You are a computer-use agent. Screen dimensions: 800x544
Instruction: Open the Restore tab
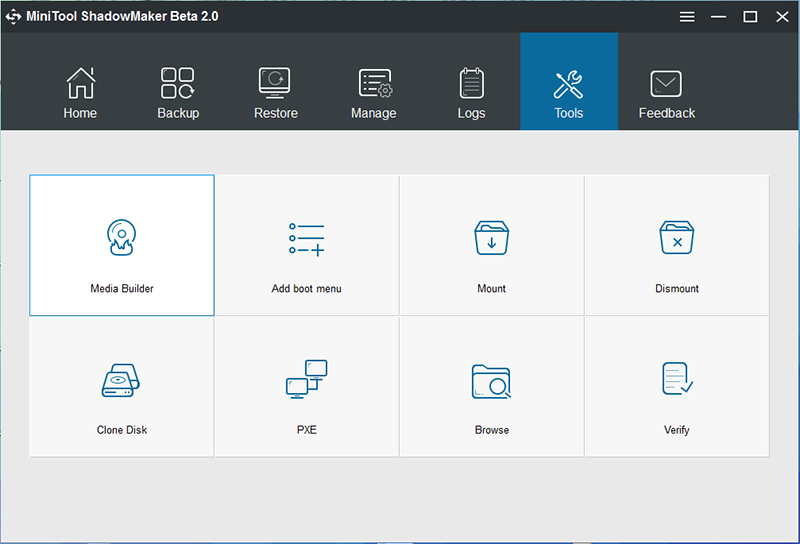coord(276,94)
